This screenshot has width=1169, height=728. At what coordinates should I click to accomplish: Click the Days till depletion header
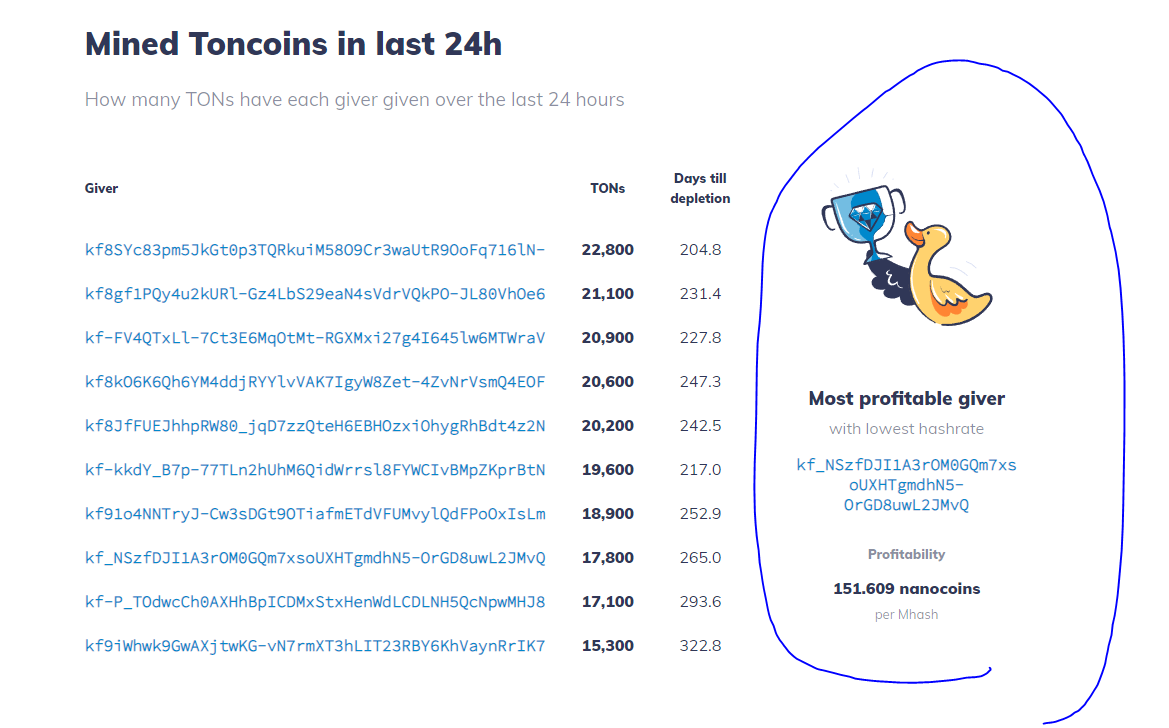click(700, 188)
